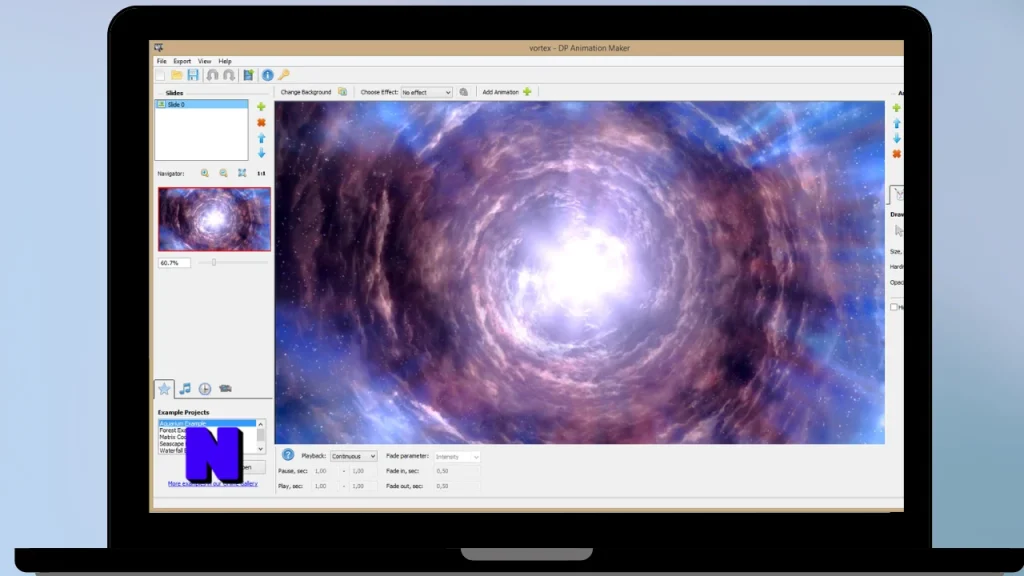Redo the action in the toolbar
This screenshot has width=1024, height=576.
tap(229, 76)
